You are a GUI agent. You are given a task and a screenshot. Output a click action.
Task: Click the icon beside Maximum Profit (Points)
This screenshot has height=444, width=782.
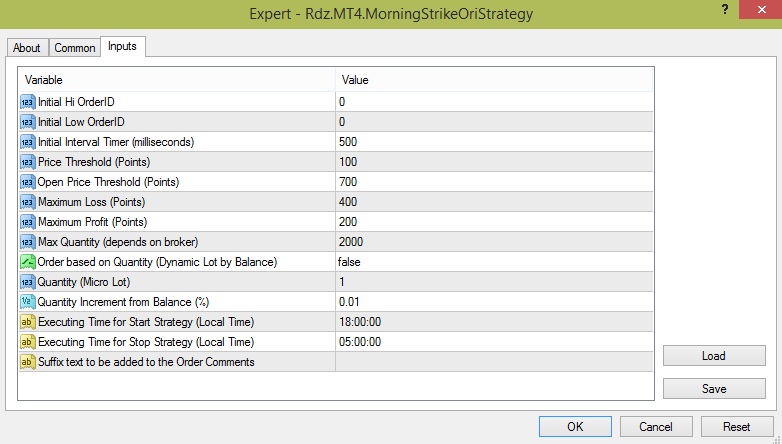(27, 222)
